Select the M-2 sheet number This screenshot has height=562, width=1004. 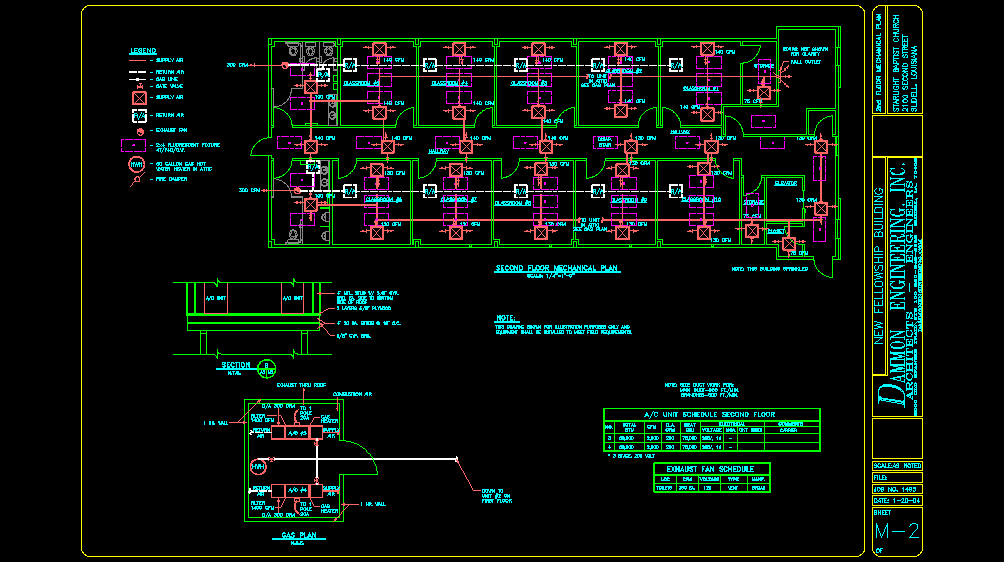click(896, 530)
